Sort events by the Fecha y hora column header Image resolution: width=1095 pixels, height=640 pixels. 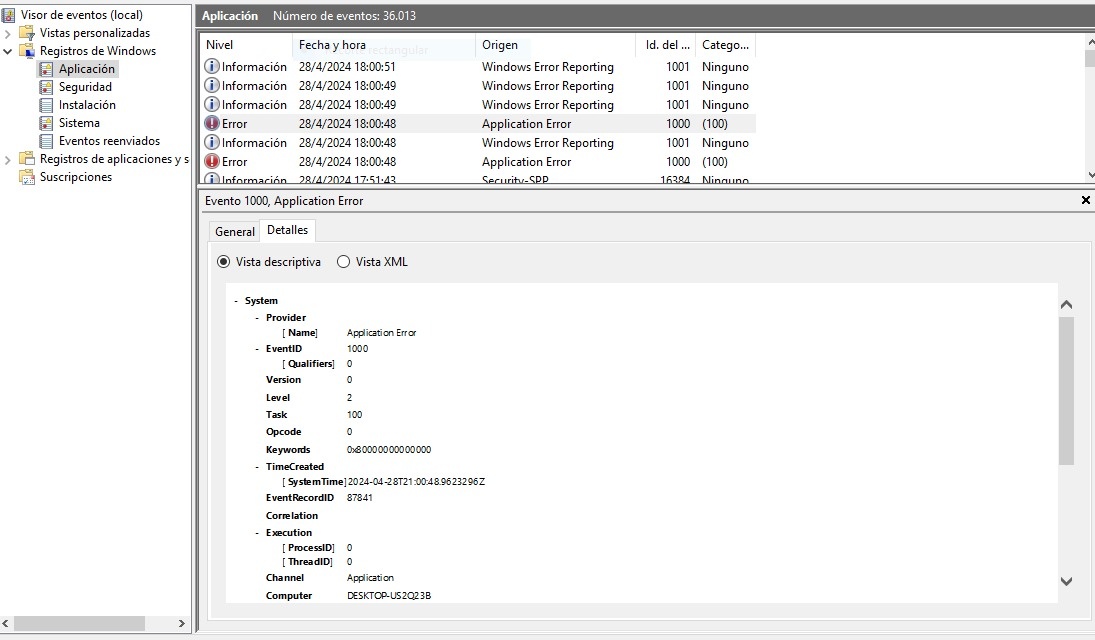click(x=383, y=45)
